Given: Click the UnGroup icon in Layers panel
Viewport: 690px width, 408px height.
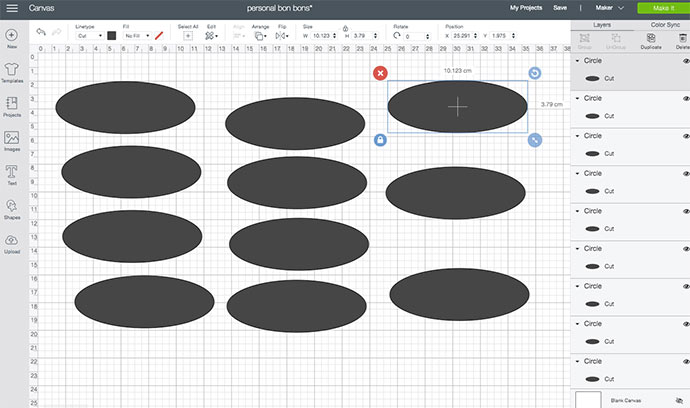Looking at the screenshot, I should tap(616, 38).
